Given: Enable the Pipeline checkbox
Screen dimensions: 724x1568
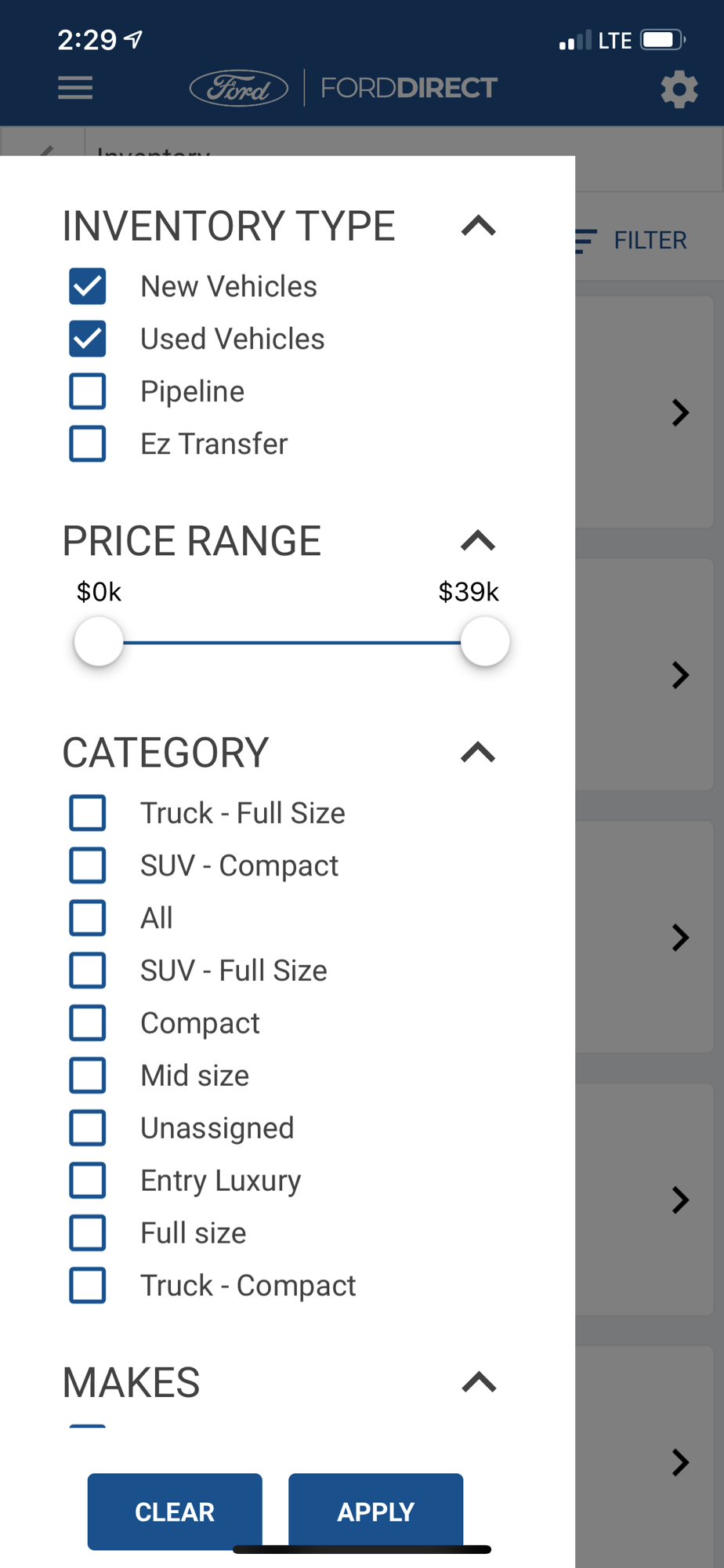Looking at the screenshot, I should (88, 391).
